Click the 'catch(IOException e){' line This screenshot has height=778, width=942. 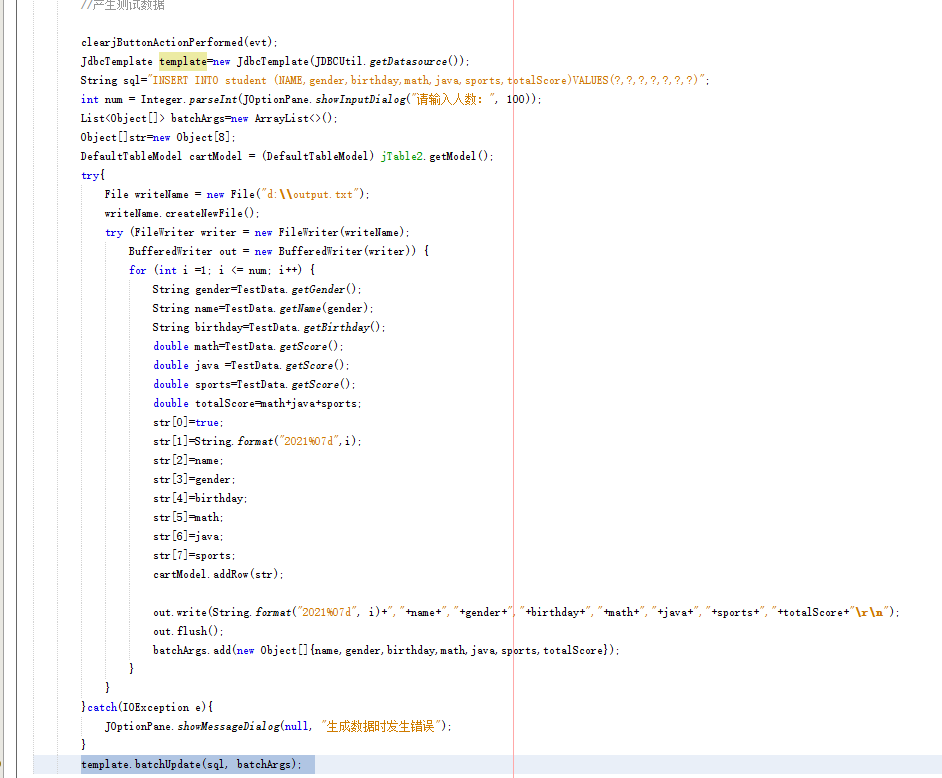coord(147,707)
